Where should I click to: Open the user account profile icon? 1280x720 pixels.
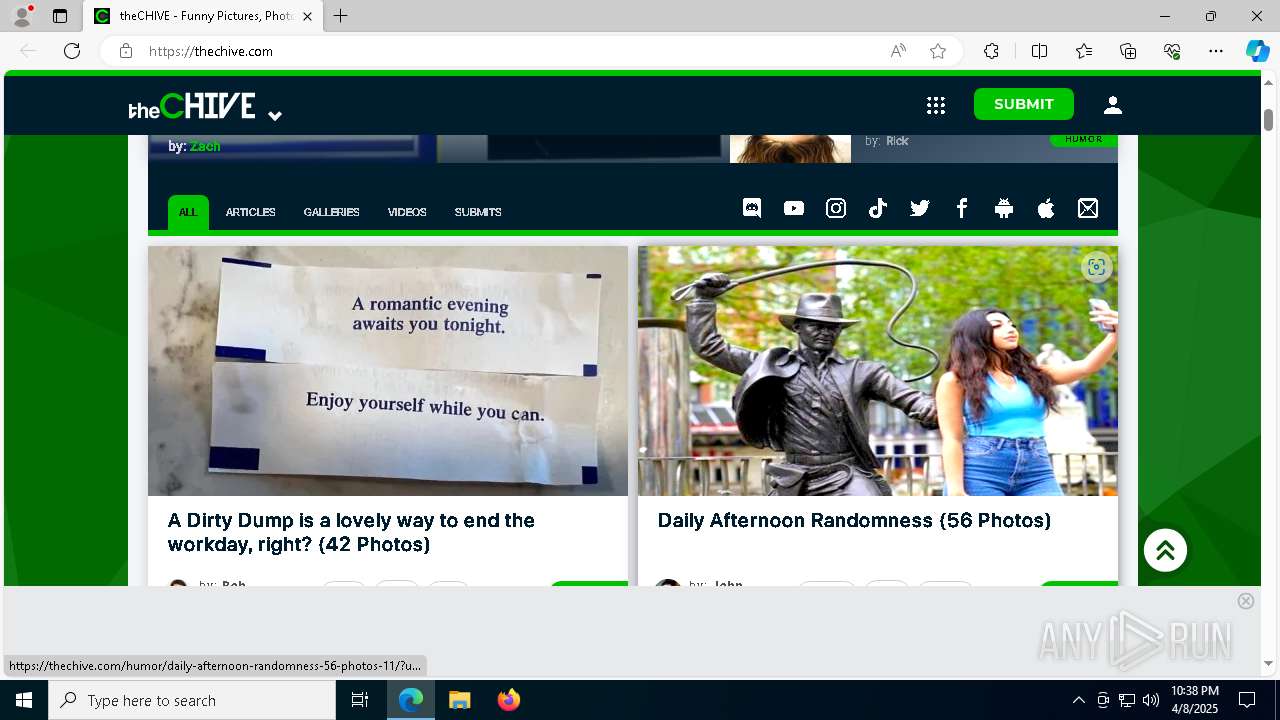[1113, 105]
